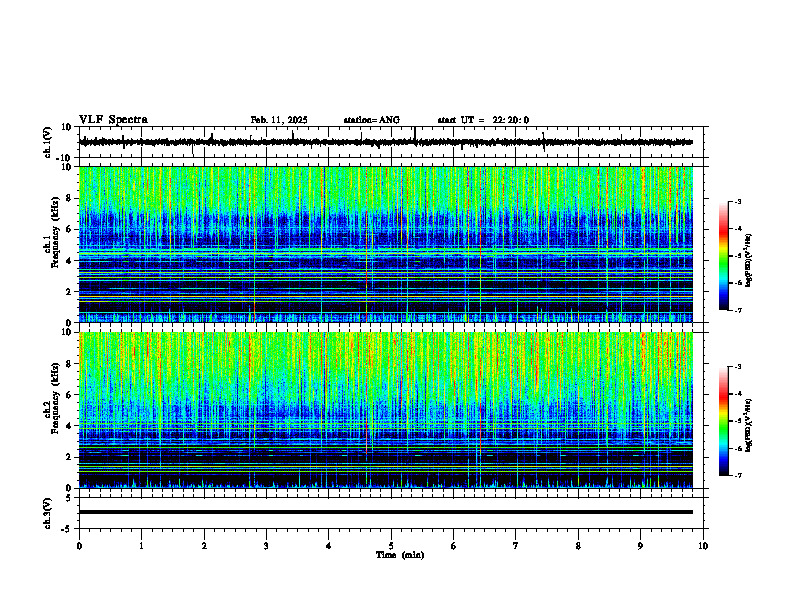Image resolution: width=792 pixels, height=612 pixels.
Task: Click the "-3" label on ch.1 color scale
Action: (738, 201)
